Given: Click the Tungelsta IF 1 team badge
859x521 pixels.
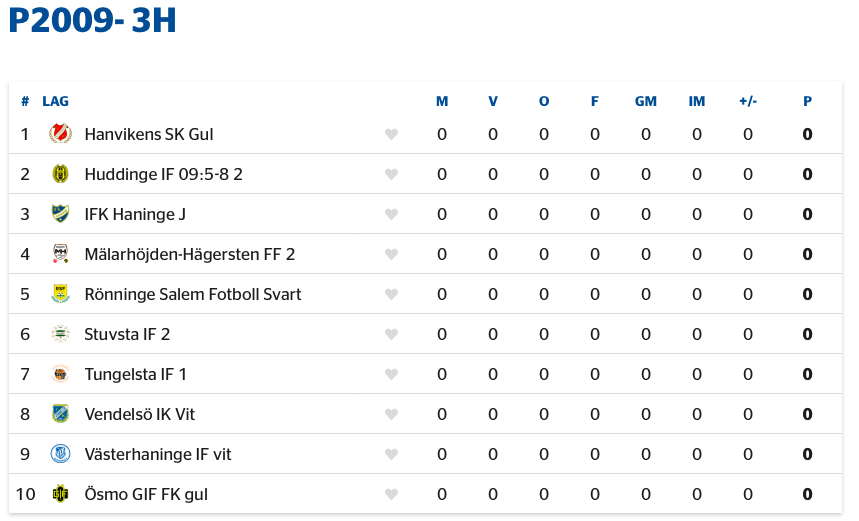Looking at the screenshot, I should tap(60, 374).
